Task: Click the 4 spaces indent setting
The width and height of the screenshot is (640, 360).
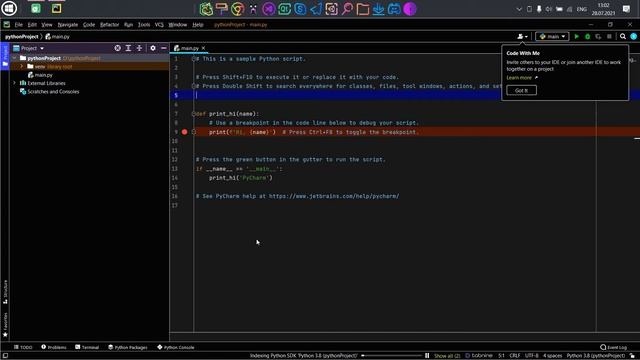Action: click(x=552, y=356)
